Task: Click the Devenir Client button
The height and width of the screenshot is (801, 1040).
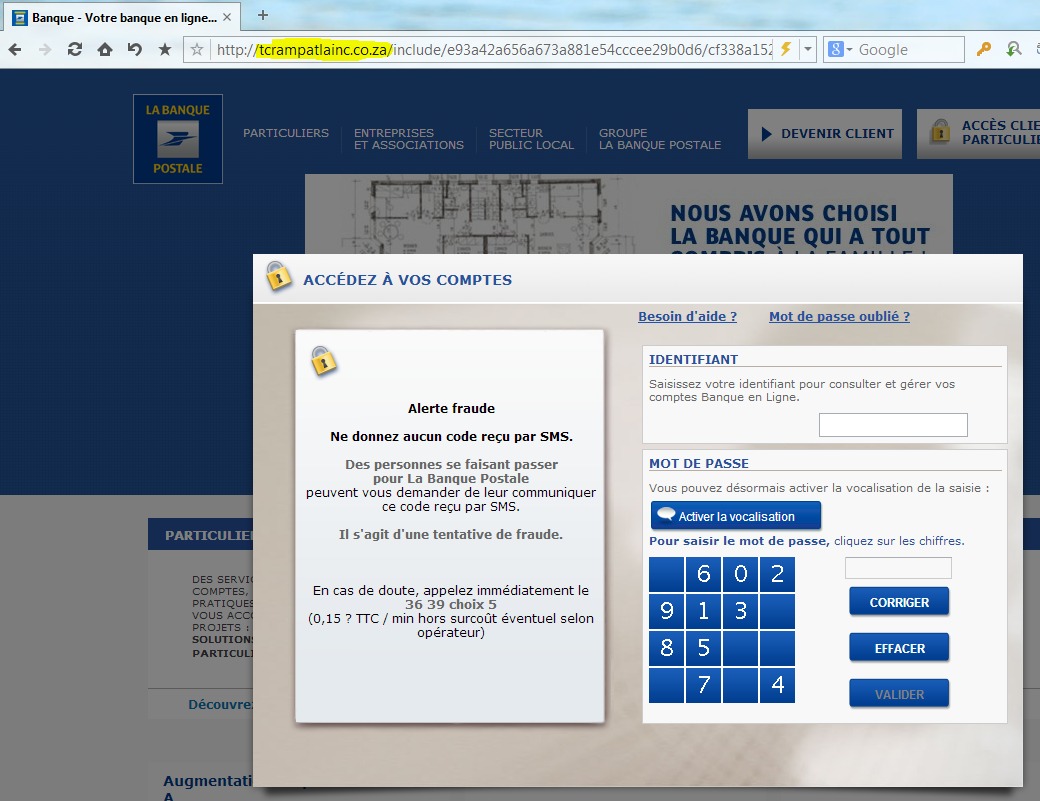Action: (824, 134)
